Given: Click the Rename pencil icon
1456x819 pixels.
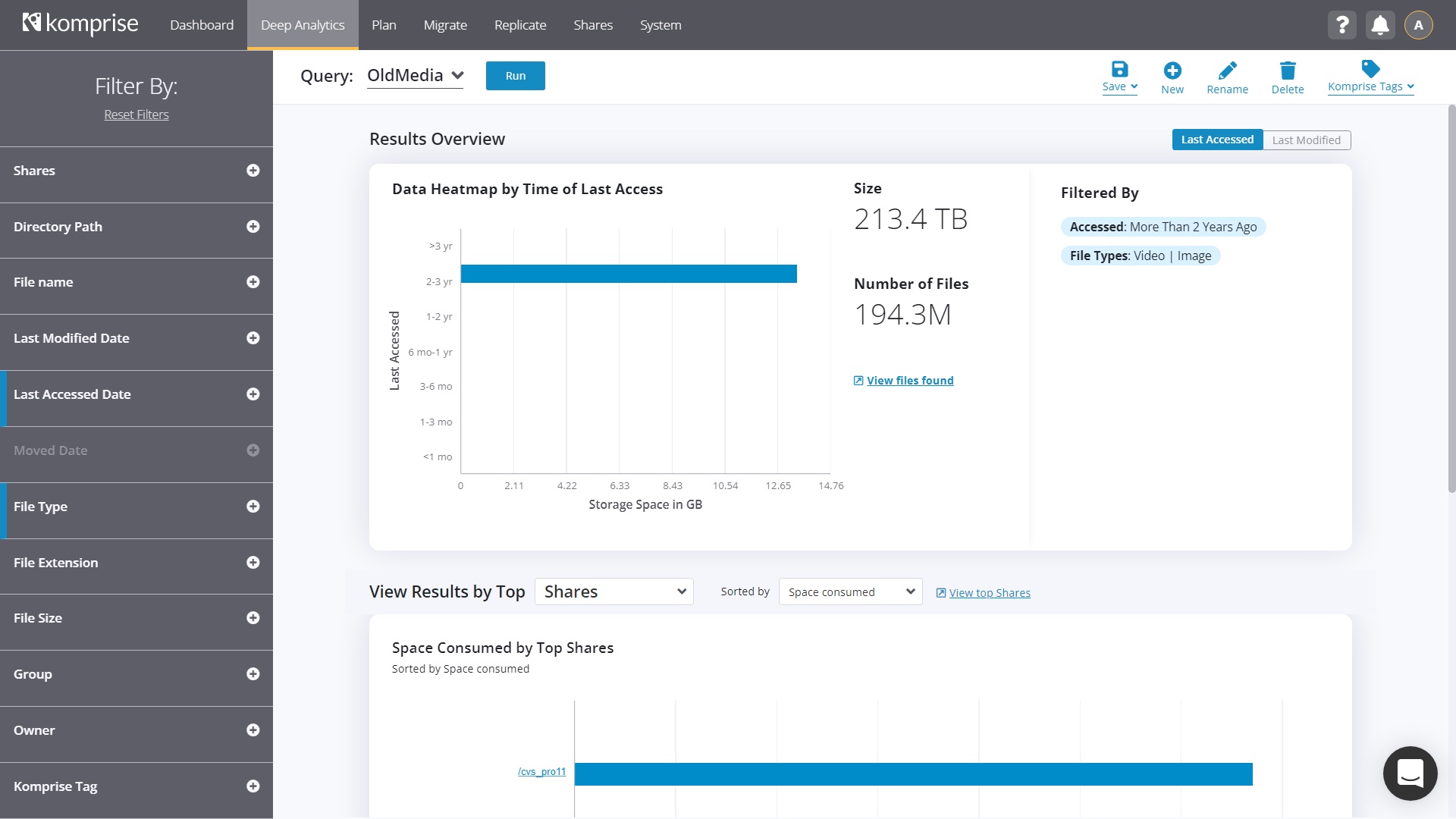Looking at the screenshot, I should (1227, 71).
